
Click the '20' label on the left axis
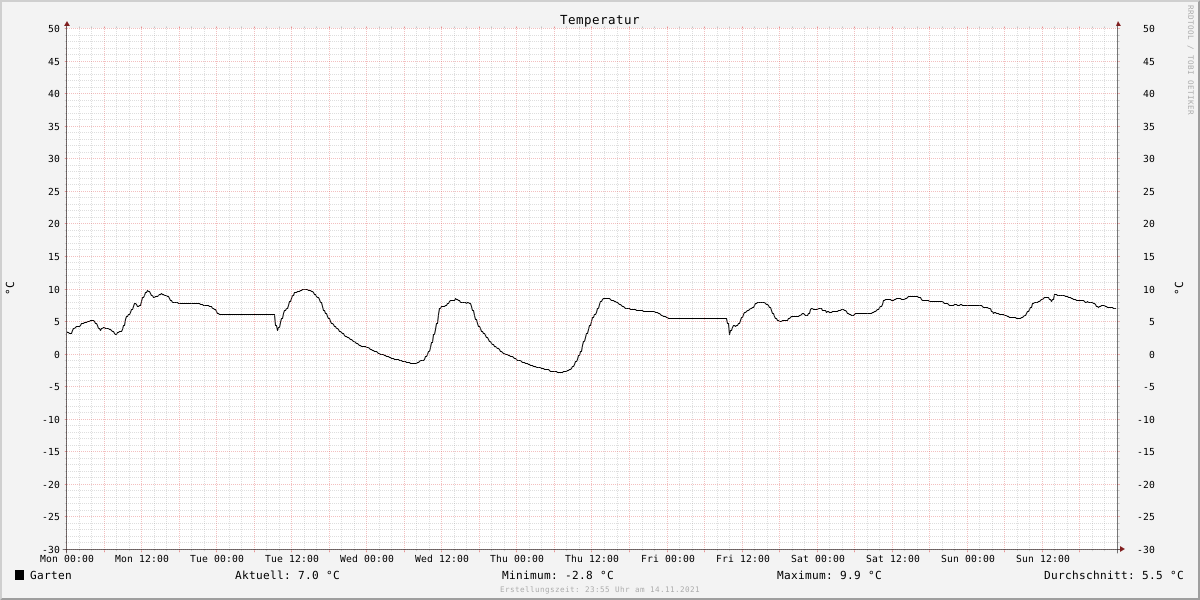tap(54, 224)
